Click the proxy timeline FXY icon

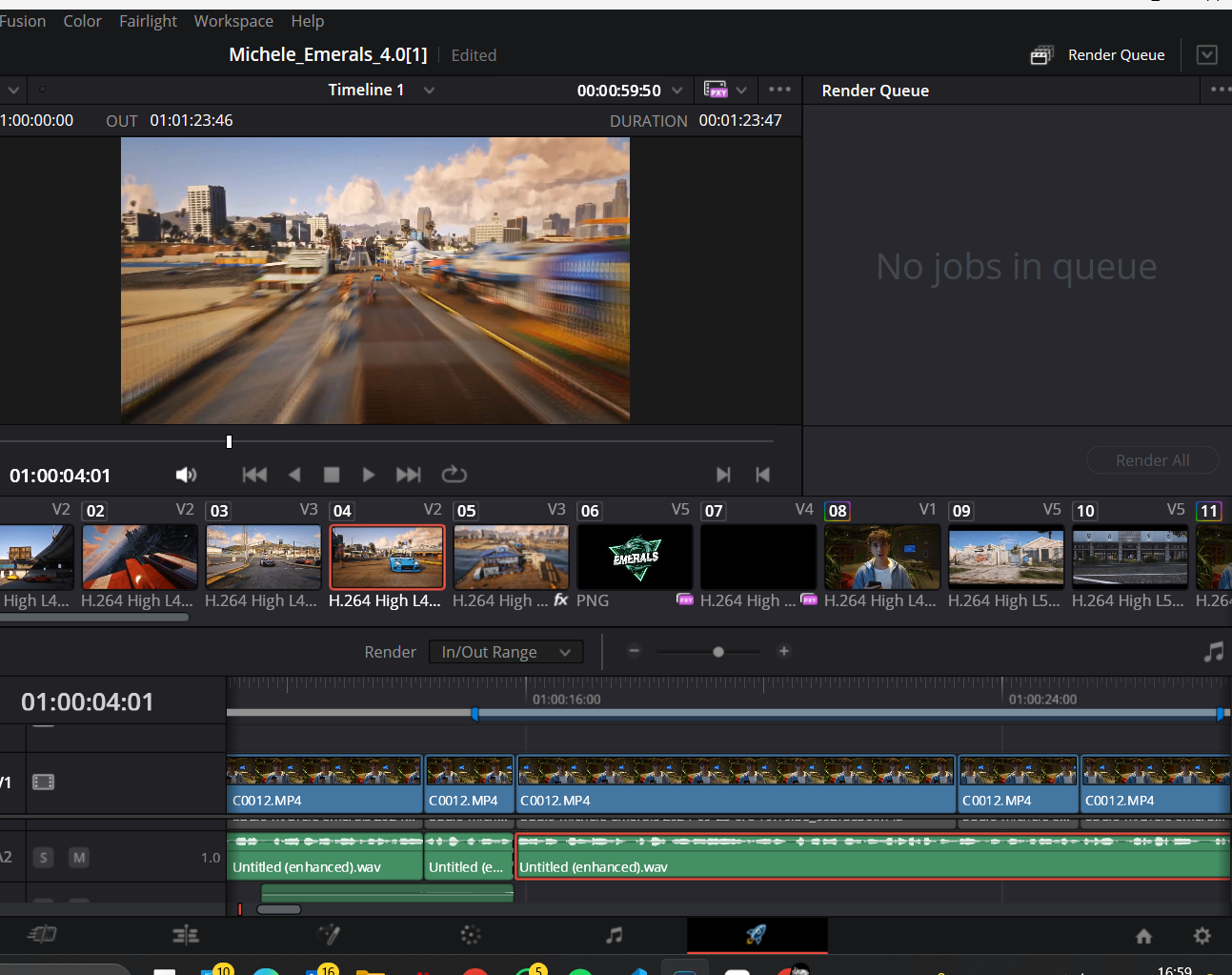click(x=715, y=90)
